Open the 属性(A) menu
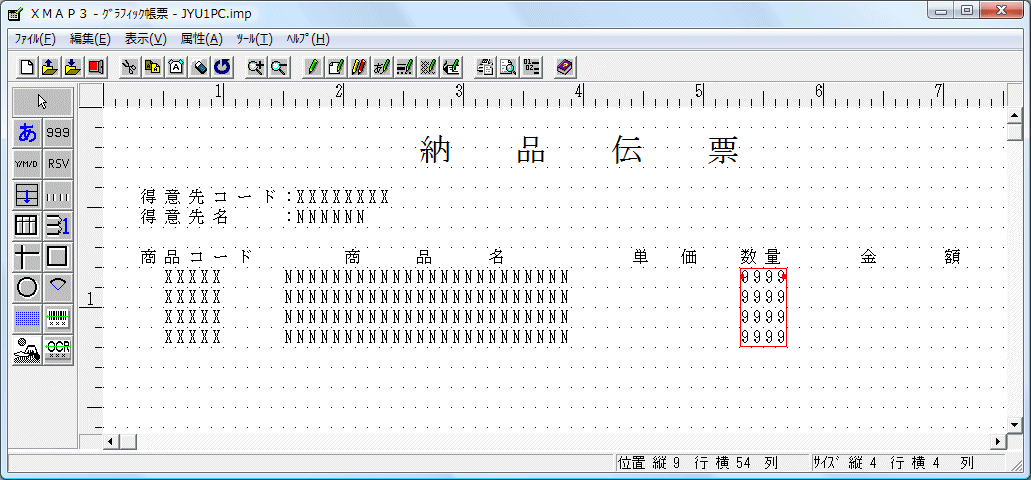The width and height of the screenshot is (1031, 480). (x=201, y=39)
